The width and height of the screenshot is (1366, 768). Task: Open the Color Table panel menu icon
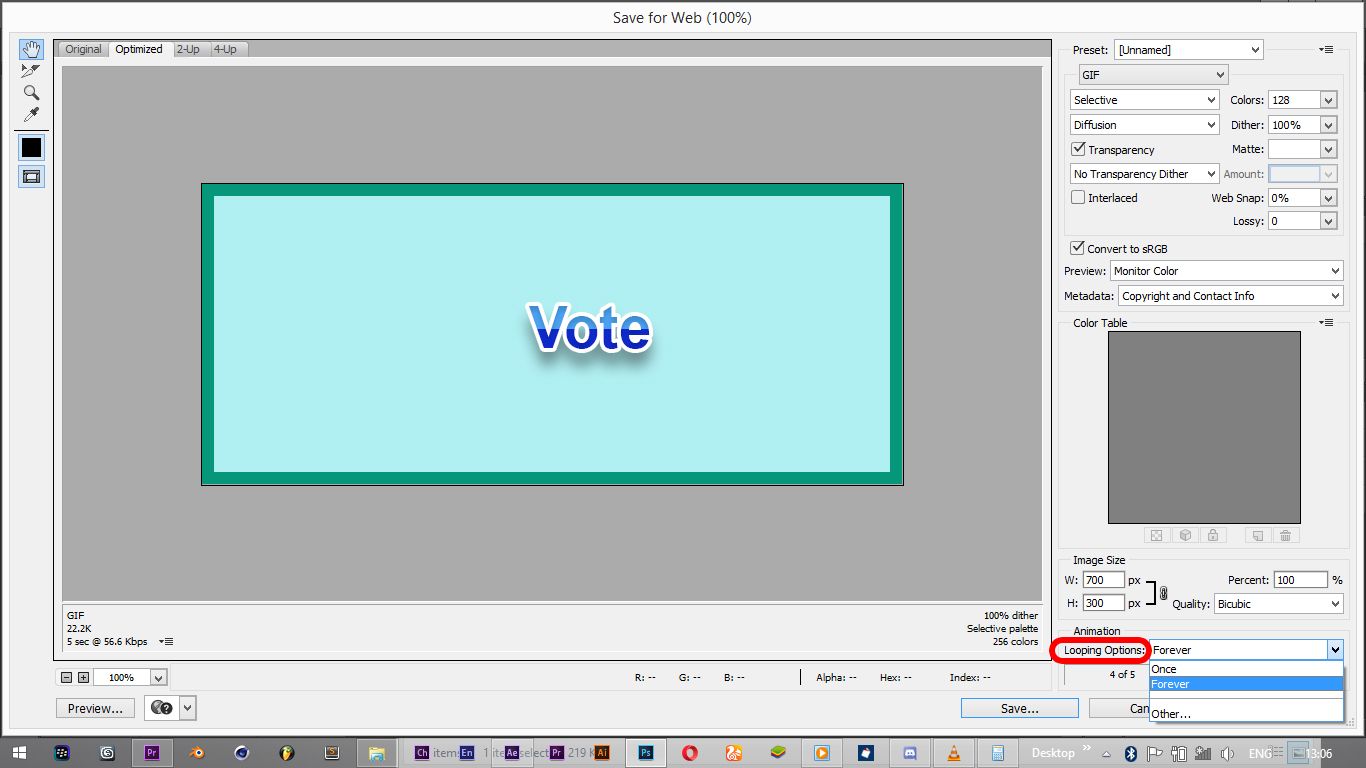tap(1326, 322)
